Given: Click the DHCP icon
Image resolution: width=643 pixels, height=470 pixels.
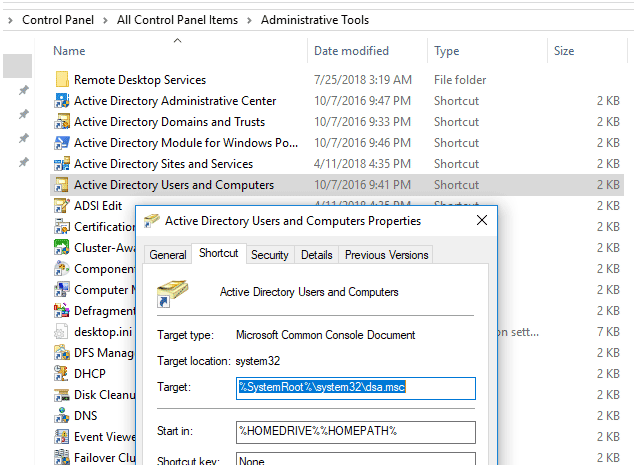Looking at the screenshot, I should click(x=62, y=373).
